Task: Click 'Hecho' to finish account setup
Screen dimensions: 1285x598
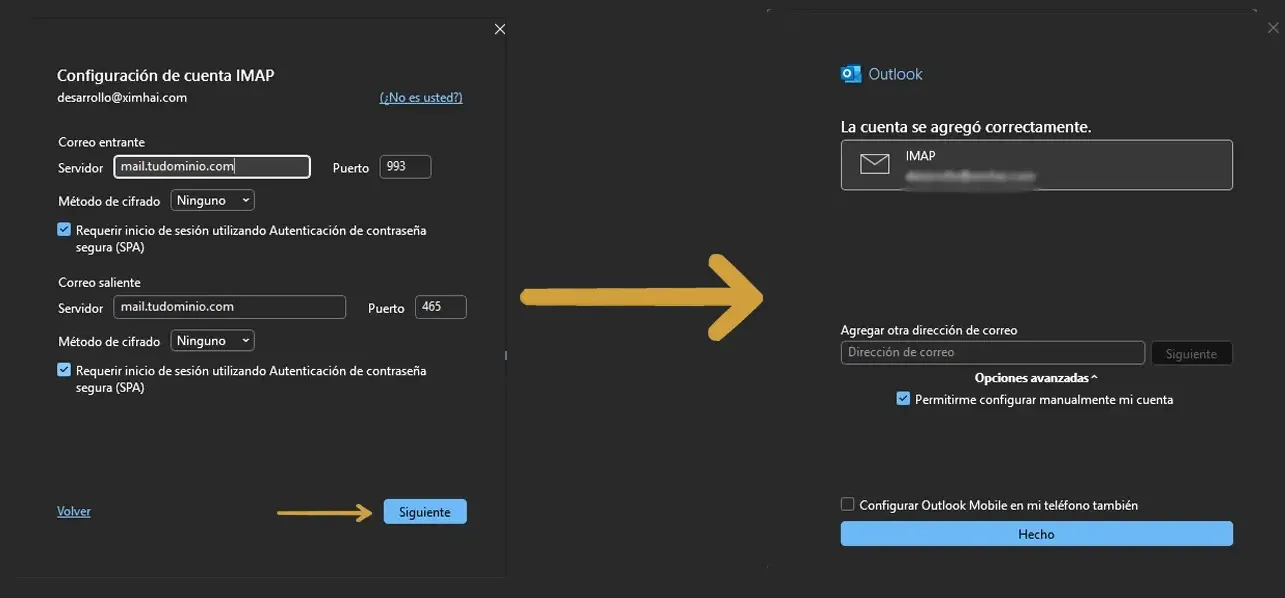Action: pyautogui.click(x=1035, y=533)
